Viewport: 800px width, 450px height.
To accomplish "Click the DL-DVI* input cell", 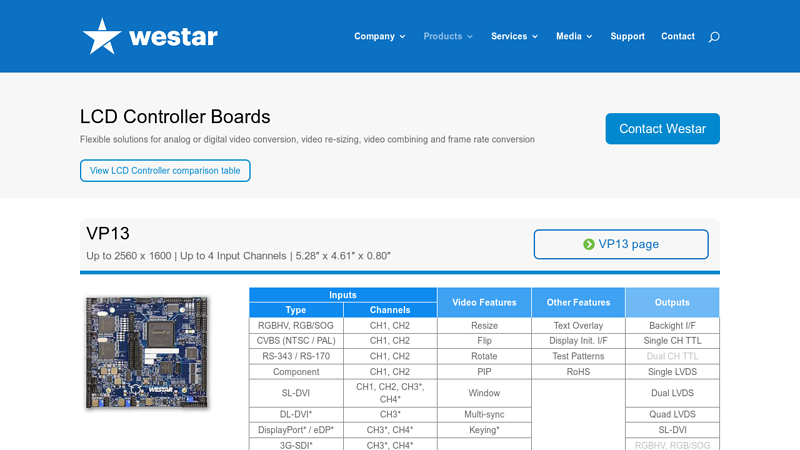I will point(296,414).
